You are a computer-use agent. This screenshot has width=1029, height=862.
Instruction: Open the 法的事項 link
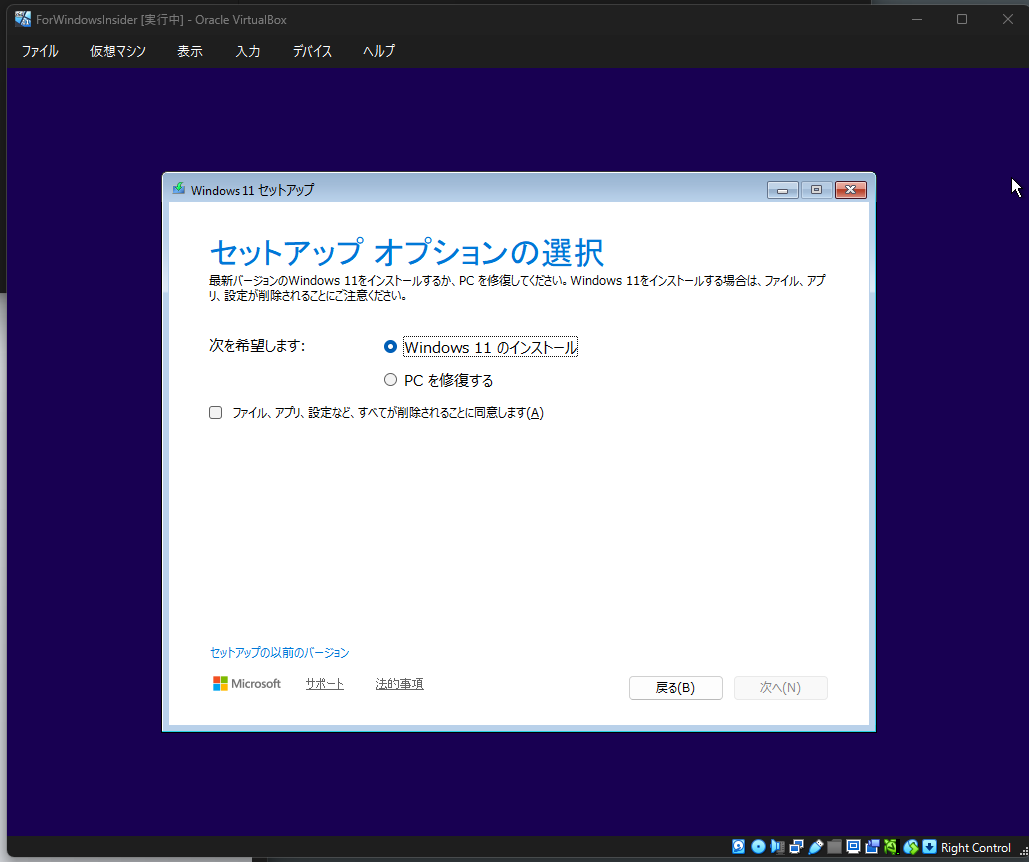[400, 684]
